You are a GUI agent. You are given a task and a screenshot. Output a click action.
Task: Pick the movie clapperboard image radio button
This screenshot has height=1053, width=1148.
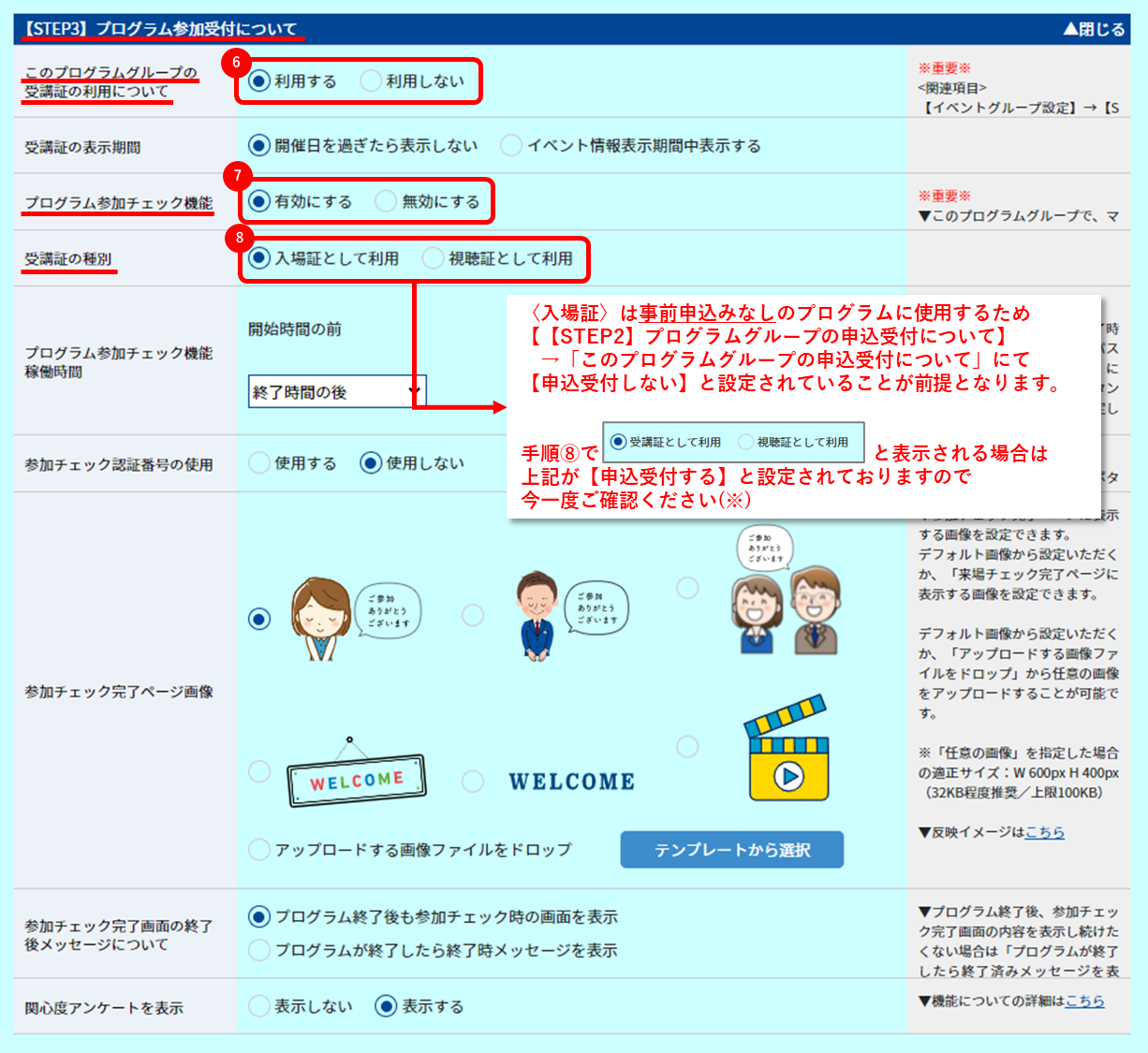point(687,746)
